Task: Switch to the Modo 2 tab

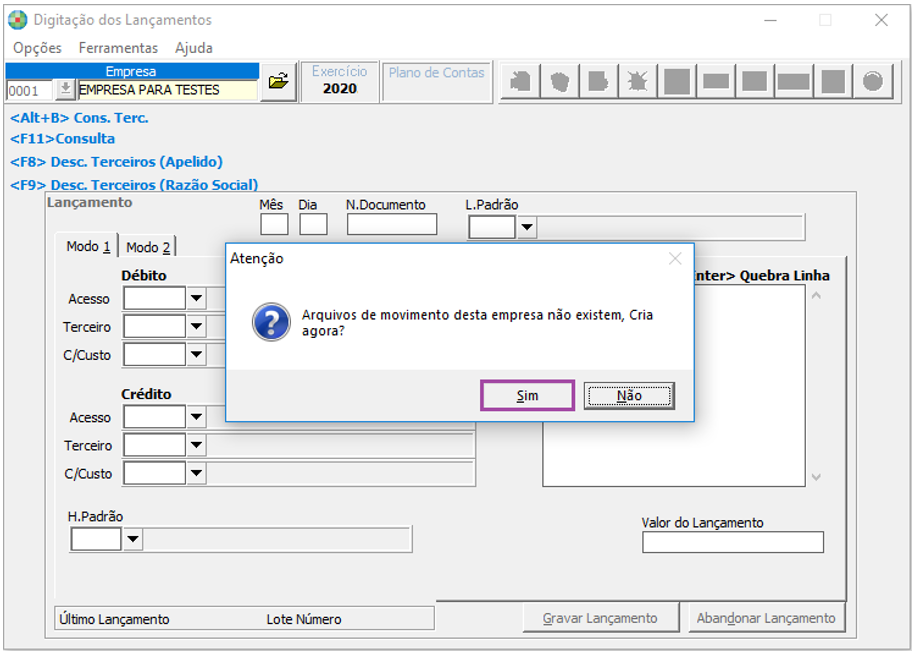Action: click(x=148, y=248)
